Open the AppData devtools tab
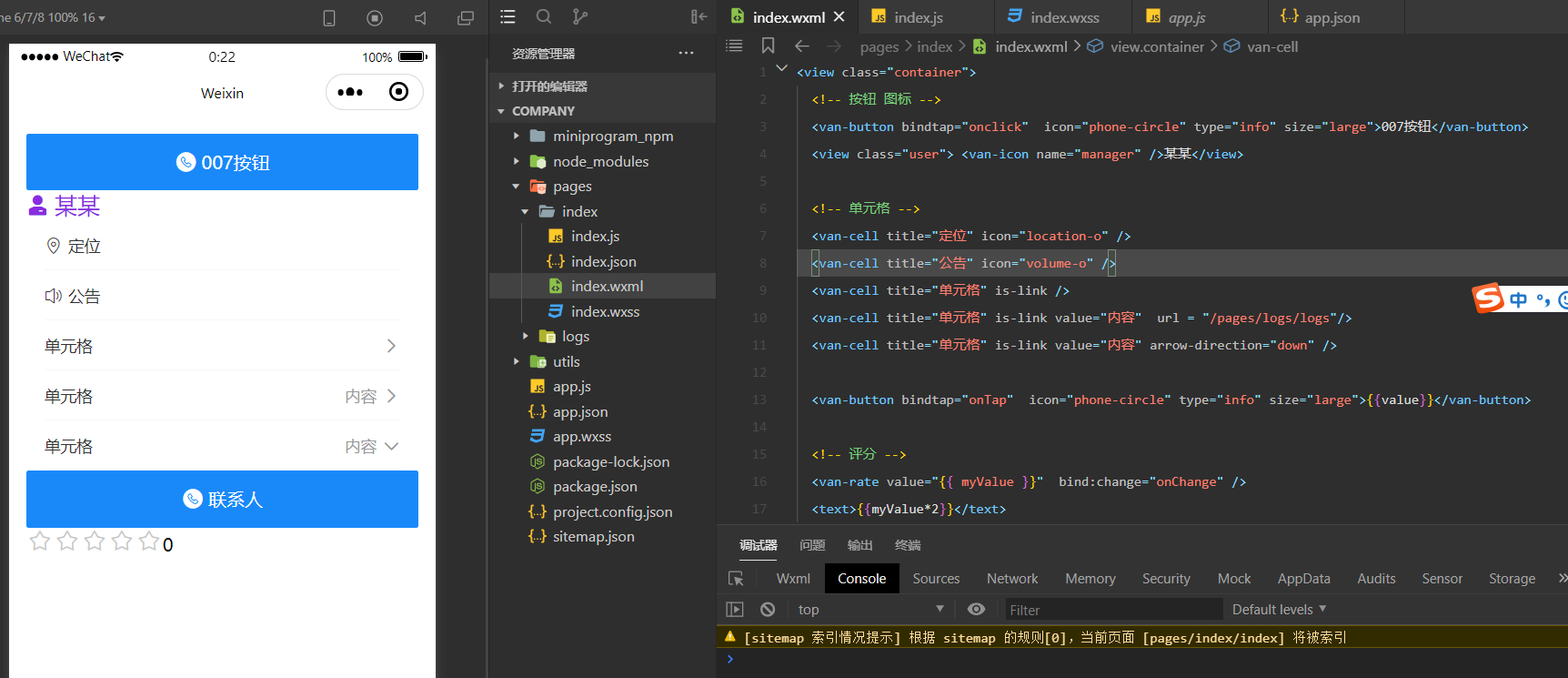The image size is (1568, 678). (1303, 579)
